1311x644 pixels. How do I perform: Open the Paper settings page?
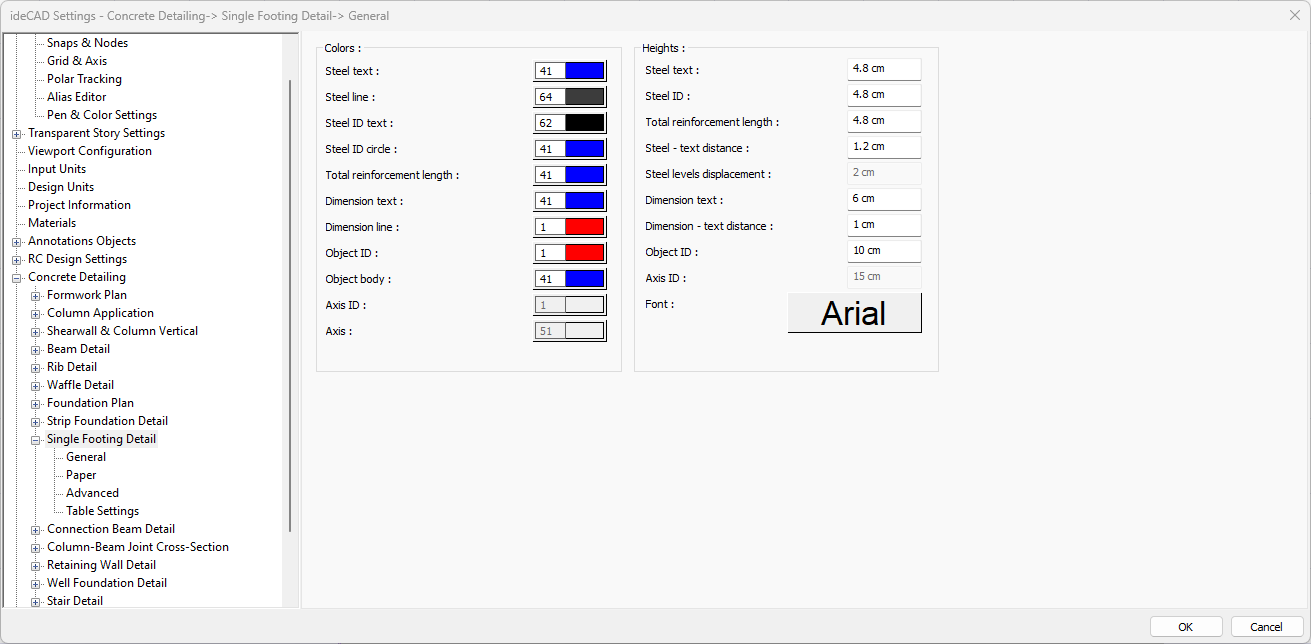click(x=81, y=475)
